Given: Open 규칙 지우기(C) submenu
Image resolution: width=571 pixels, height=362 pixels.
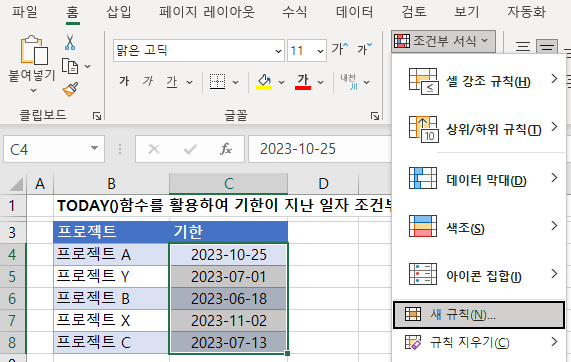Looking at the screenshot, I should click(x=479, y=342).
